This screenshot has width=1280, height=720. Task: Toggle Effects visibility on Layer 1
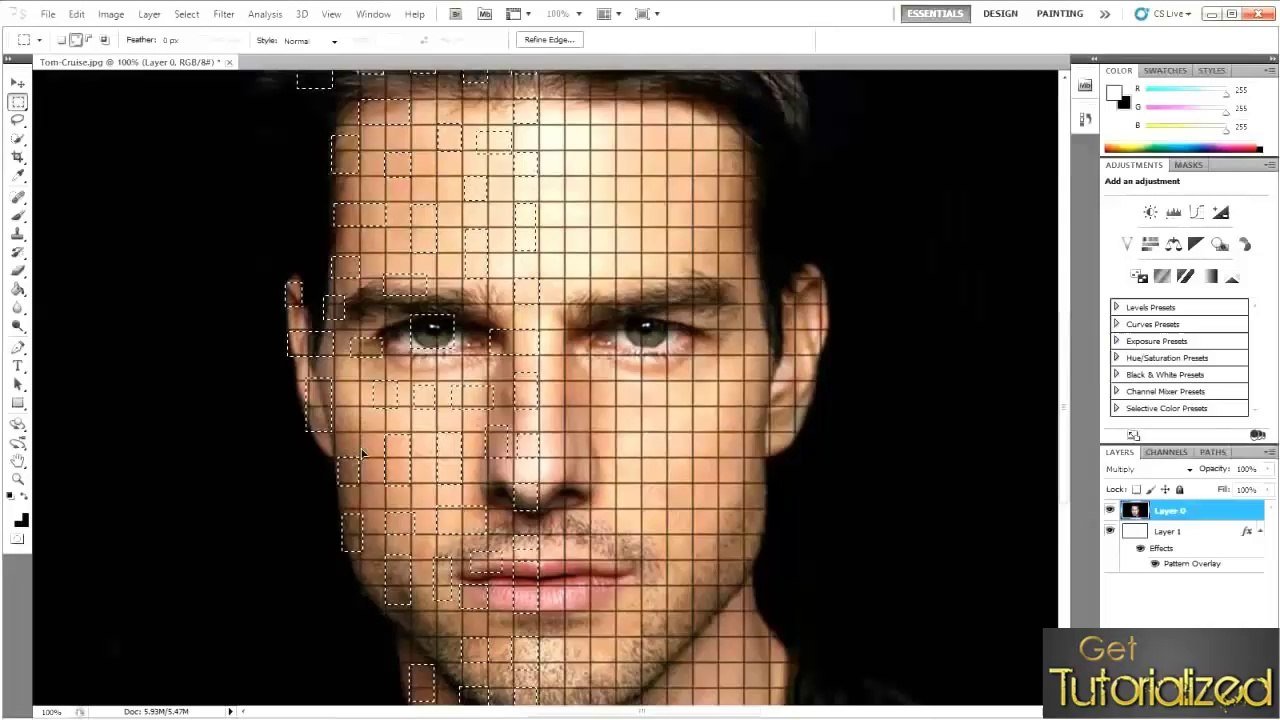pos(1140,548)
